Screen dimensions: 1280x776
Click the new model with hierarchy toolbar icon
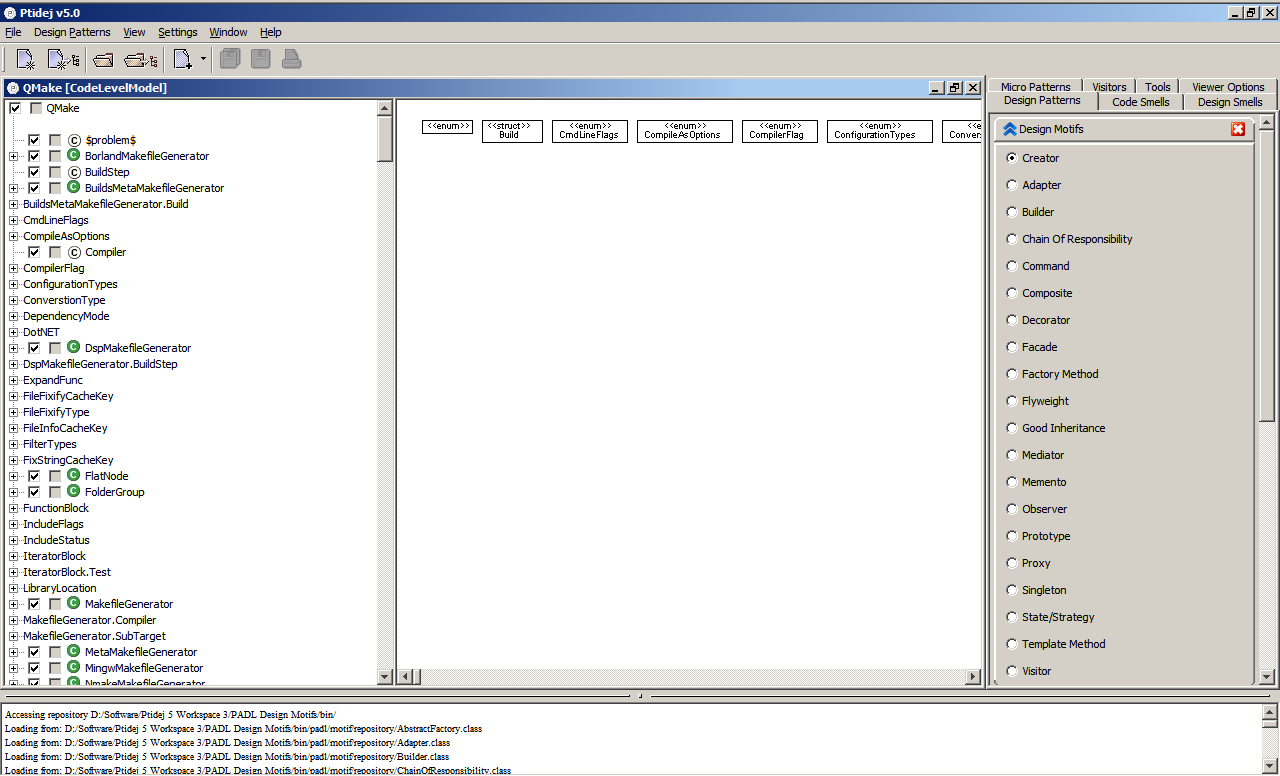click(62, 58)
